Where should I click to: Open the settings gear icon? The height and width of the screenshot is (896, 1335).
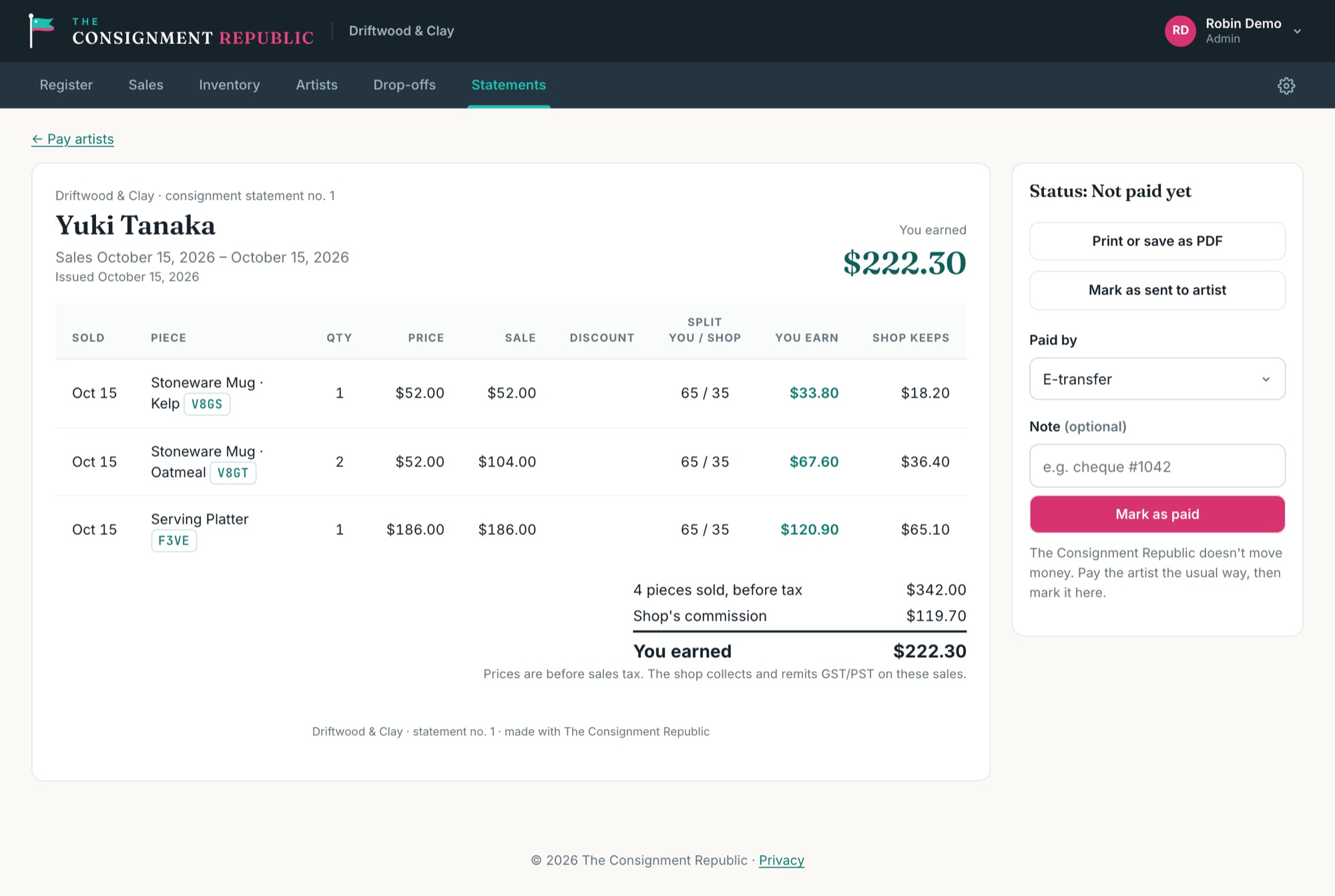pos(1286,85)
